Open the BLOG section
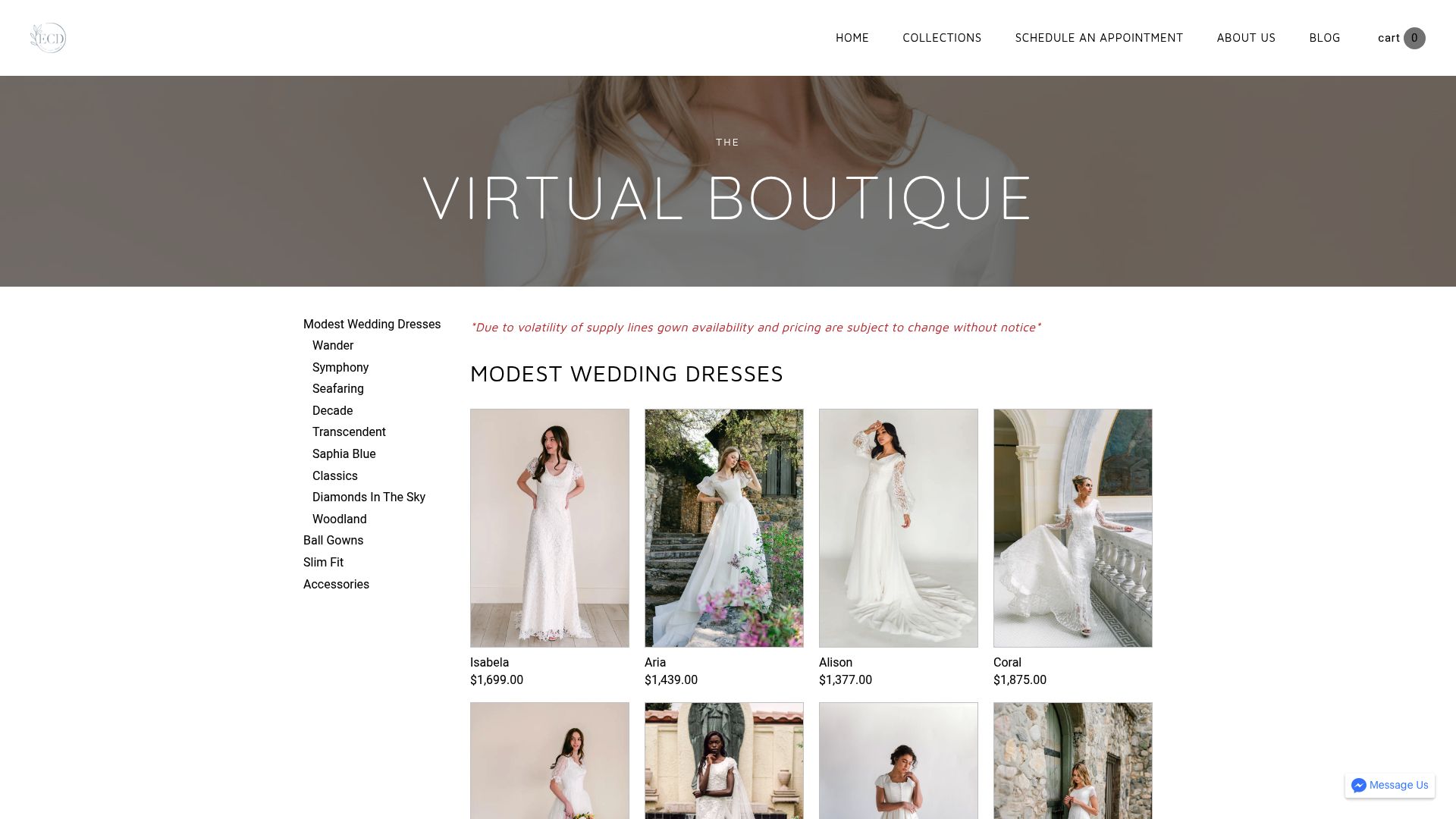Screen dimensions: 1456x819 click(x=1325, y=37)
